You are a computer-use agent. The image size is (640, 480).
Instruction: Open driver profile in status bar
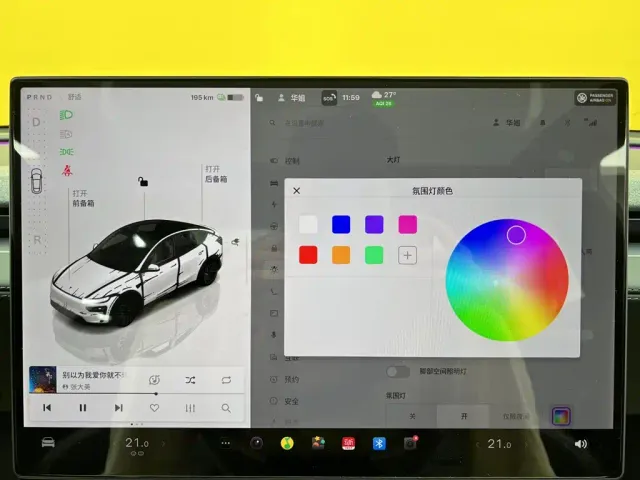[291, 98]
